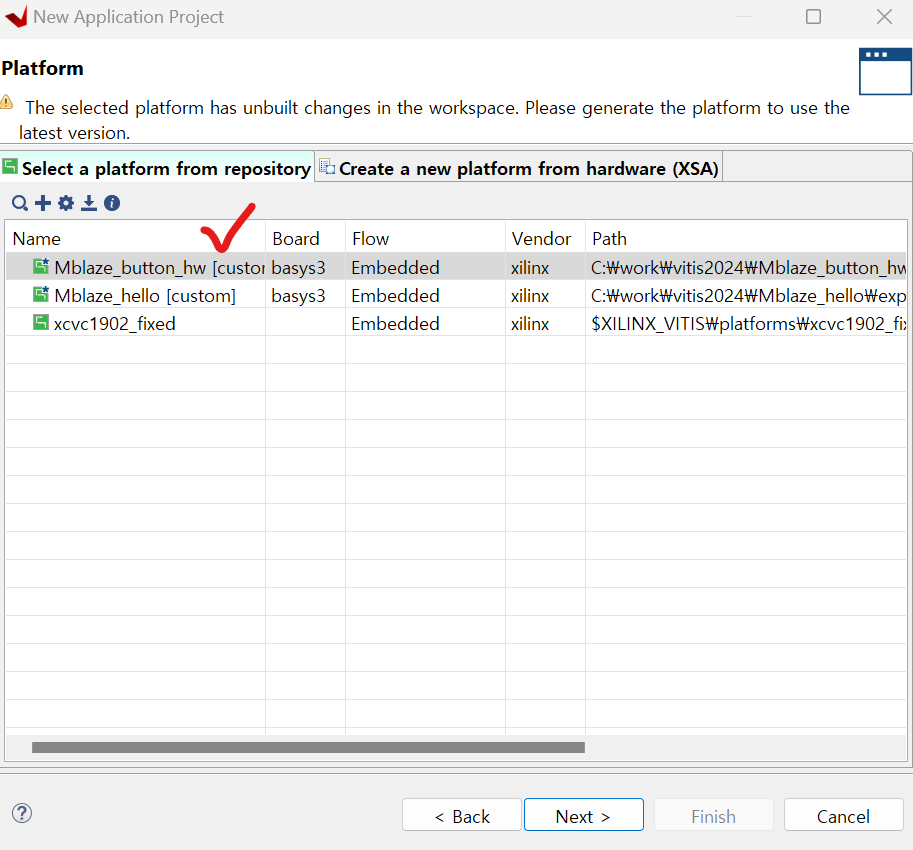
Task: Select the Mblaze_button_hw [custom] platform row
Action: point(456,267)
